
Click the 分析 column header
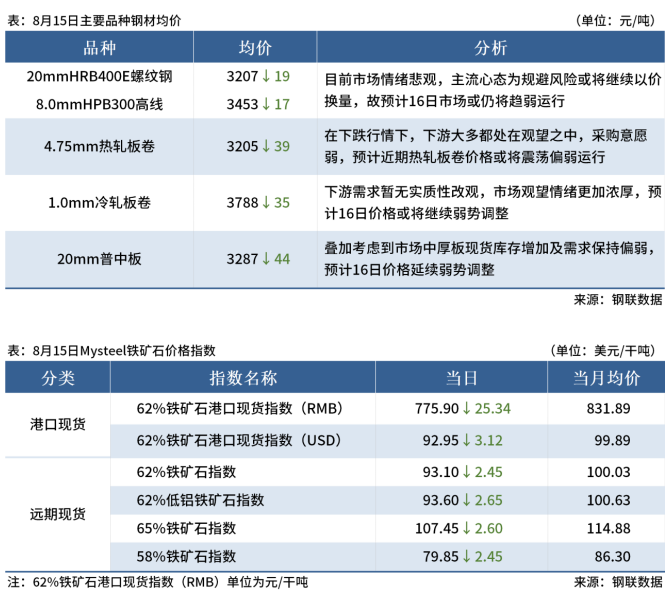490,48
